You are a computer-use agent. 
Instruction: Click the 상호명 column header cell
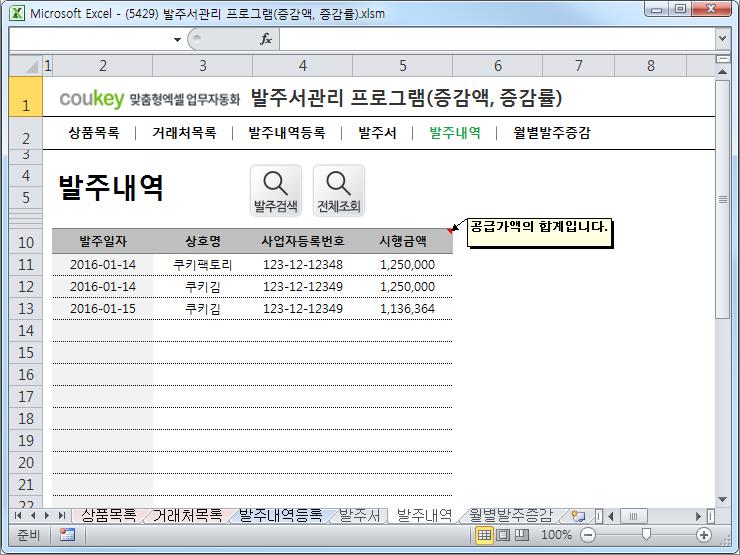click(203, 242)
